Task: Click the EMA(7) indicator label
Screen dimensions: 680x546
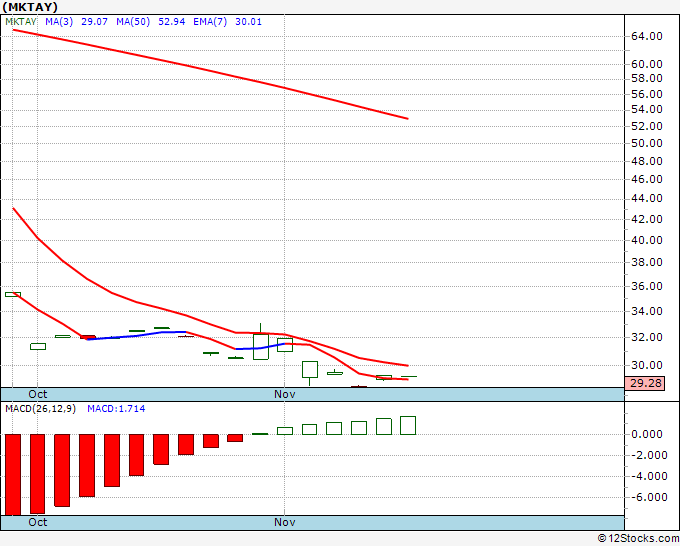Action: point(210,22)
